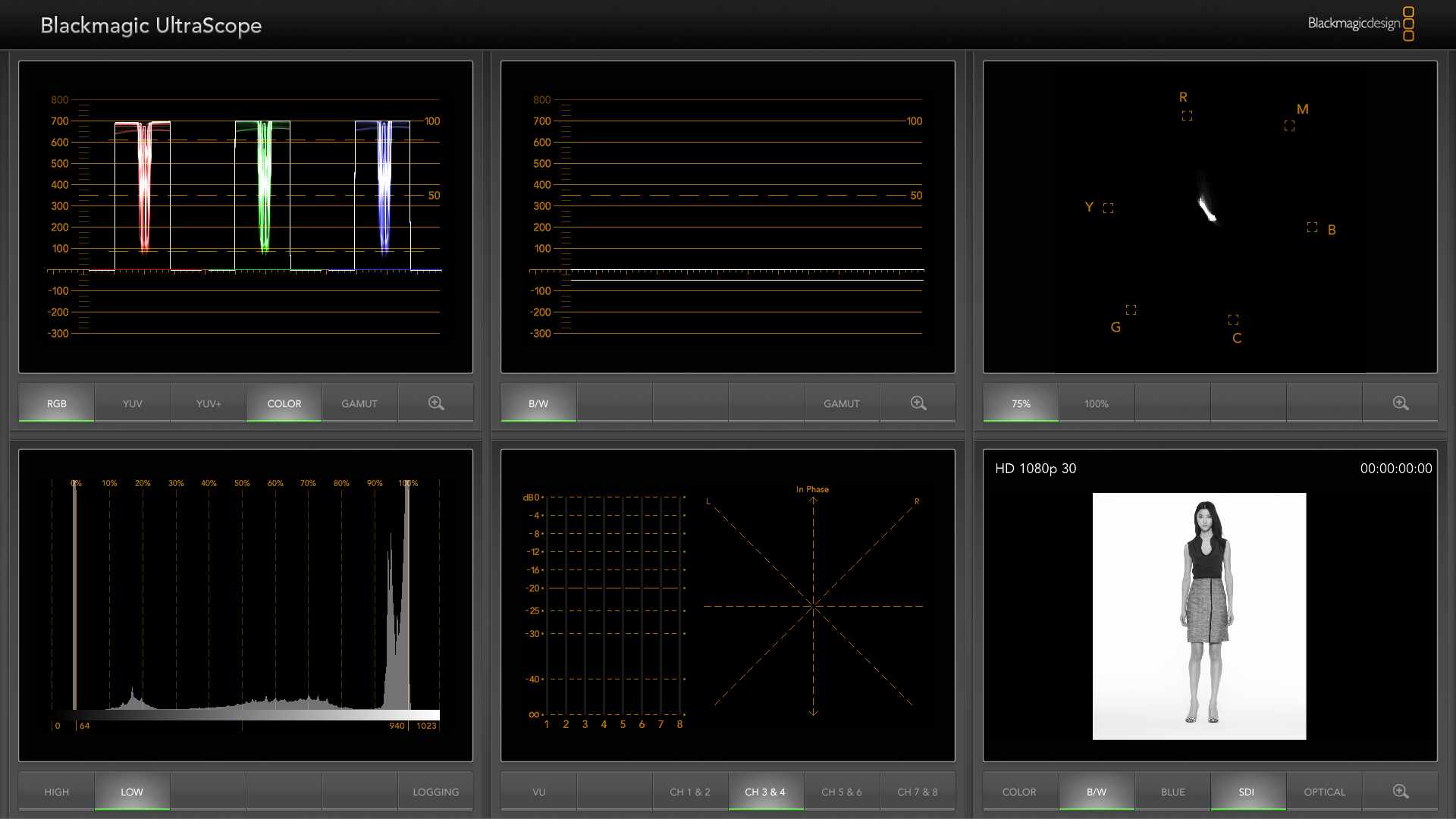Click the B target on the vectorscope
This screenshot has width=1456, height=819.
[1312, 227]
